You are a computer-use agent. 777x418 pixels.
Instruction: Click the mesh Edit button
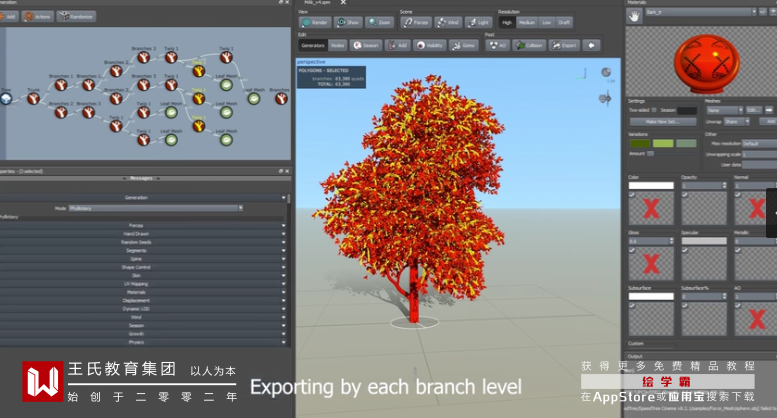click(x=753, y=110)
